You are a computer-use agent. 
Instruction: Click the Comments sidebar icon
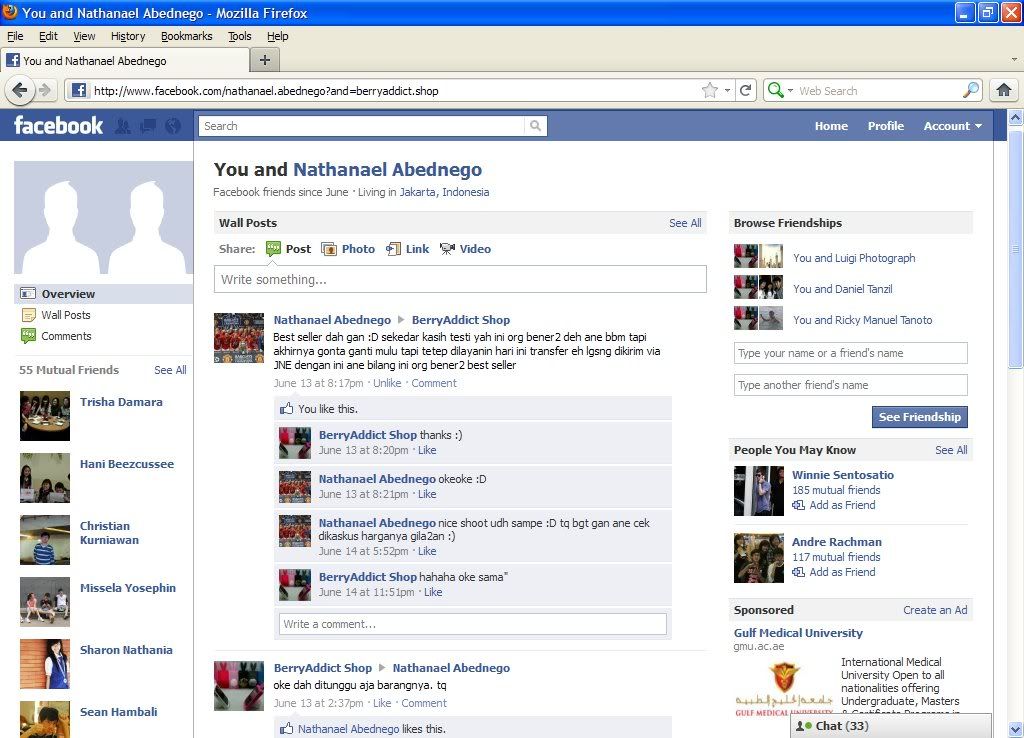[28, 336]
